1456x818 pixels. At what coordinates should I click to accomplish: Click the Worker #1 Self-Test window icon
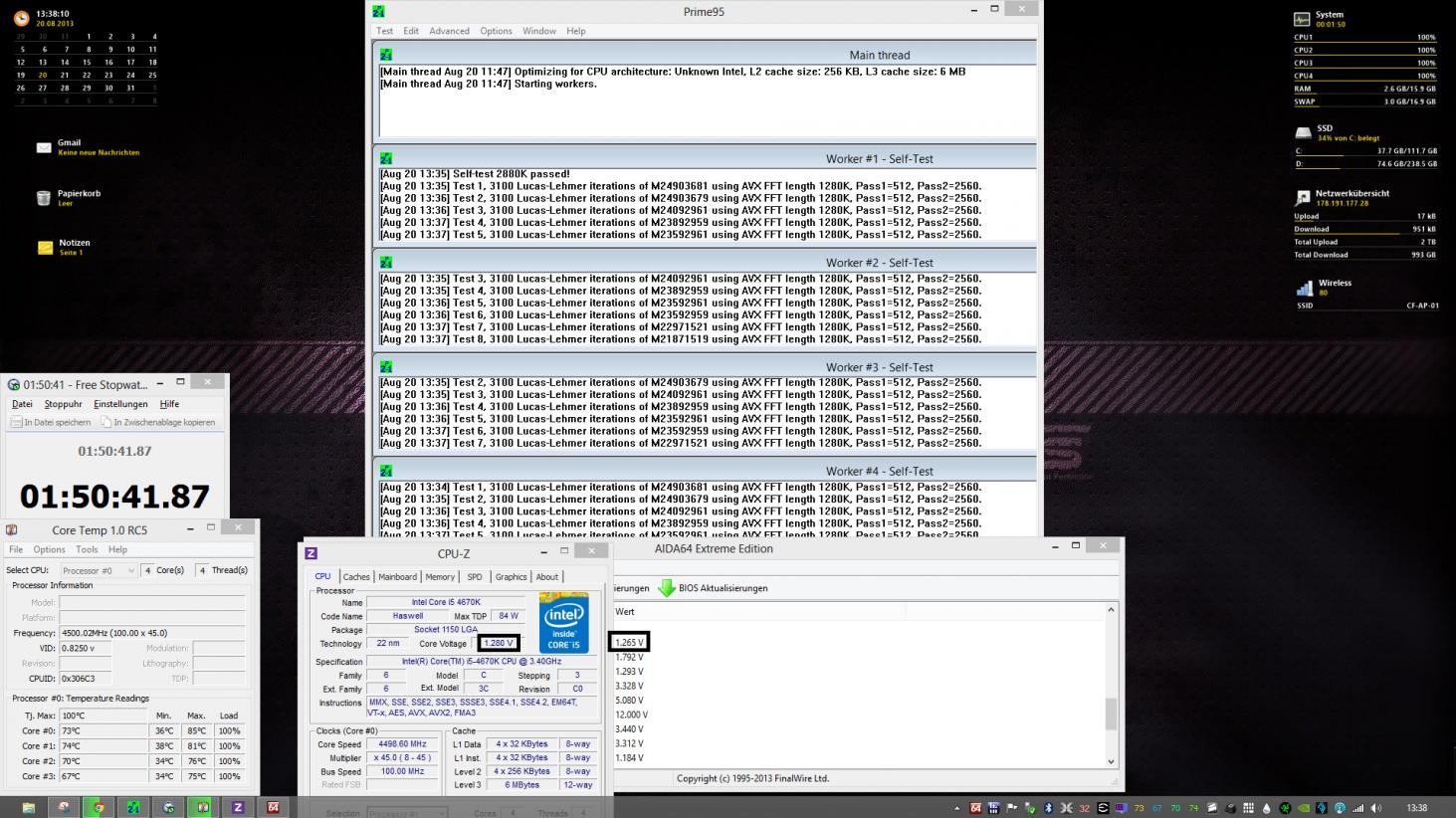[x=385, y=158]
